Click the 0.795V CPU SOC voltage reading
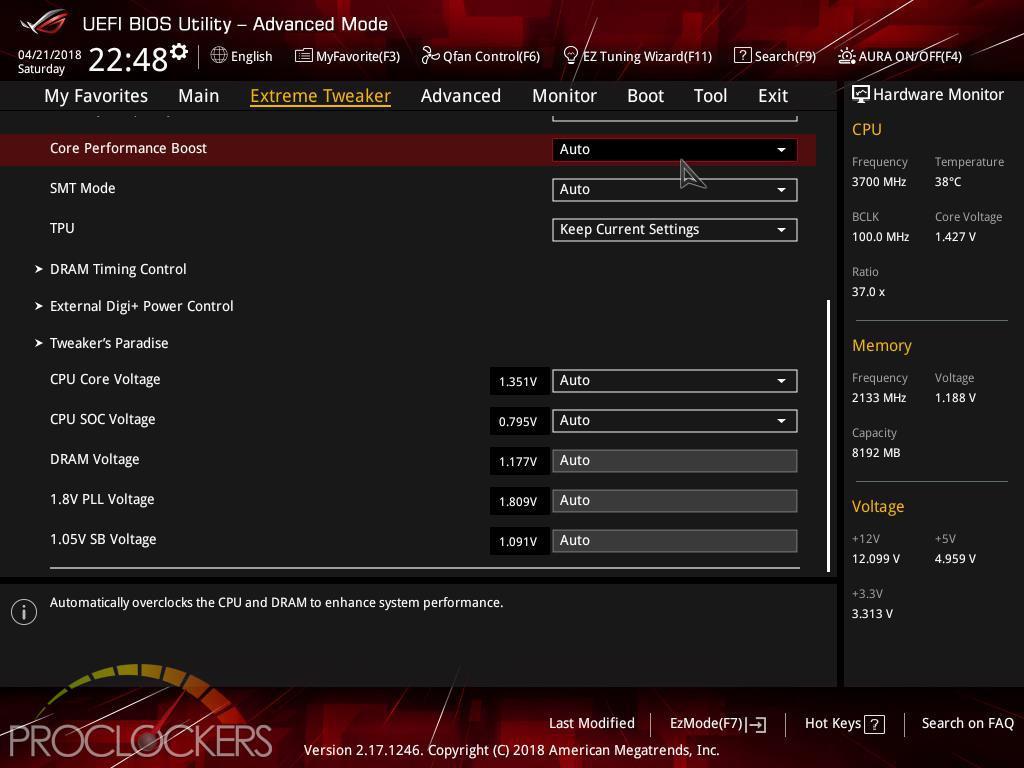The image size is (1024, 768). pyautogui.click(x=519, y=422)
